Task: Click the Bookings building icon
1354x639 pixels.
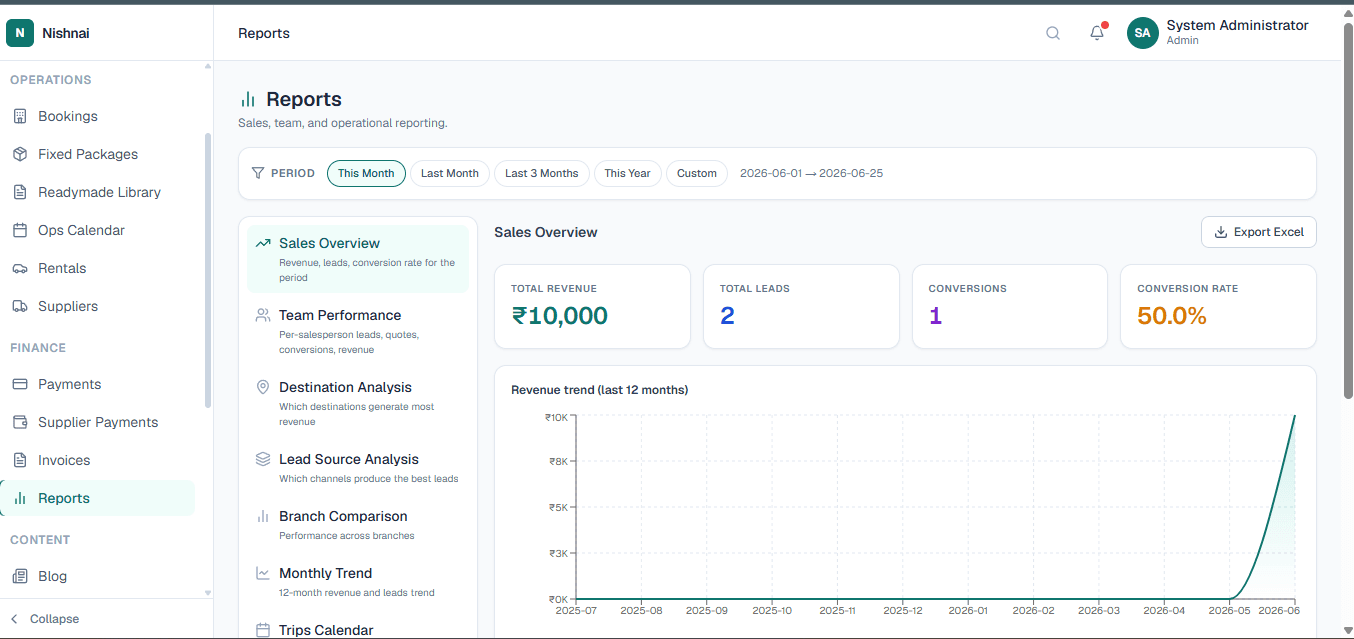Action: tap(20, 116)
